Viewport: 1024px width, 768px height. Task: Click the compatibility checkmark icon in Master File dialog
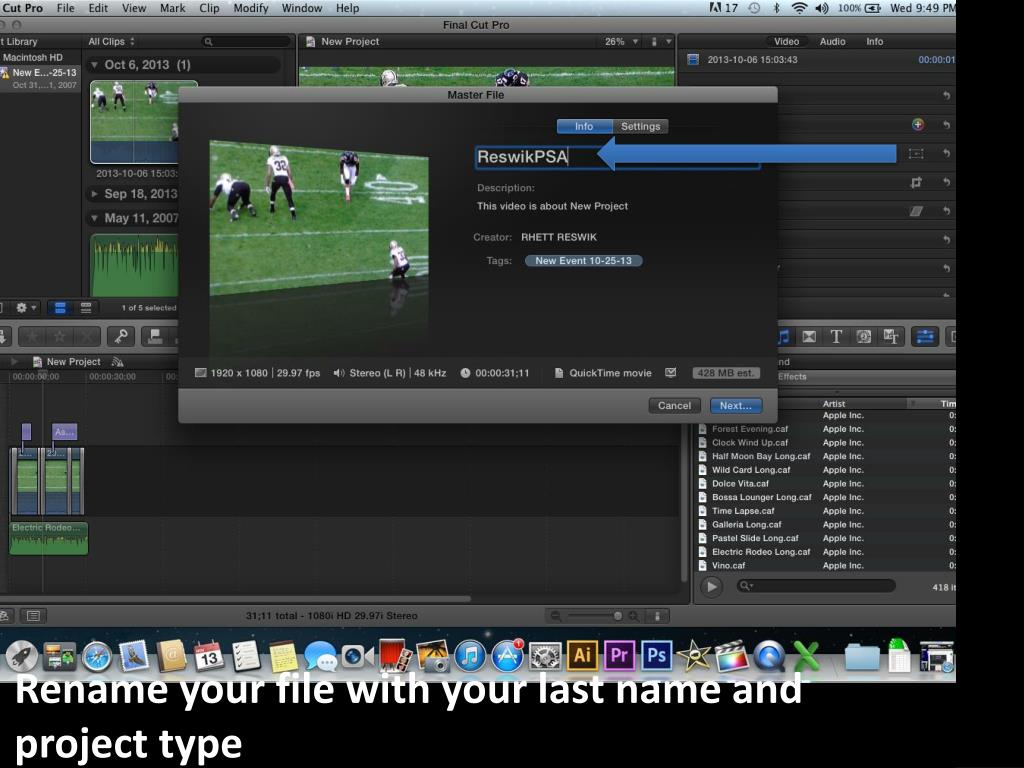(x=671, y=373)
